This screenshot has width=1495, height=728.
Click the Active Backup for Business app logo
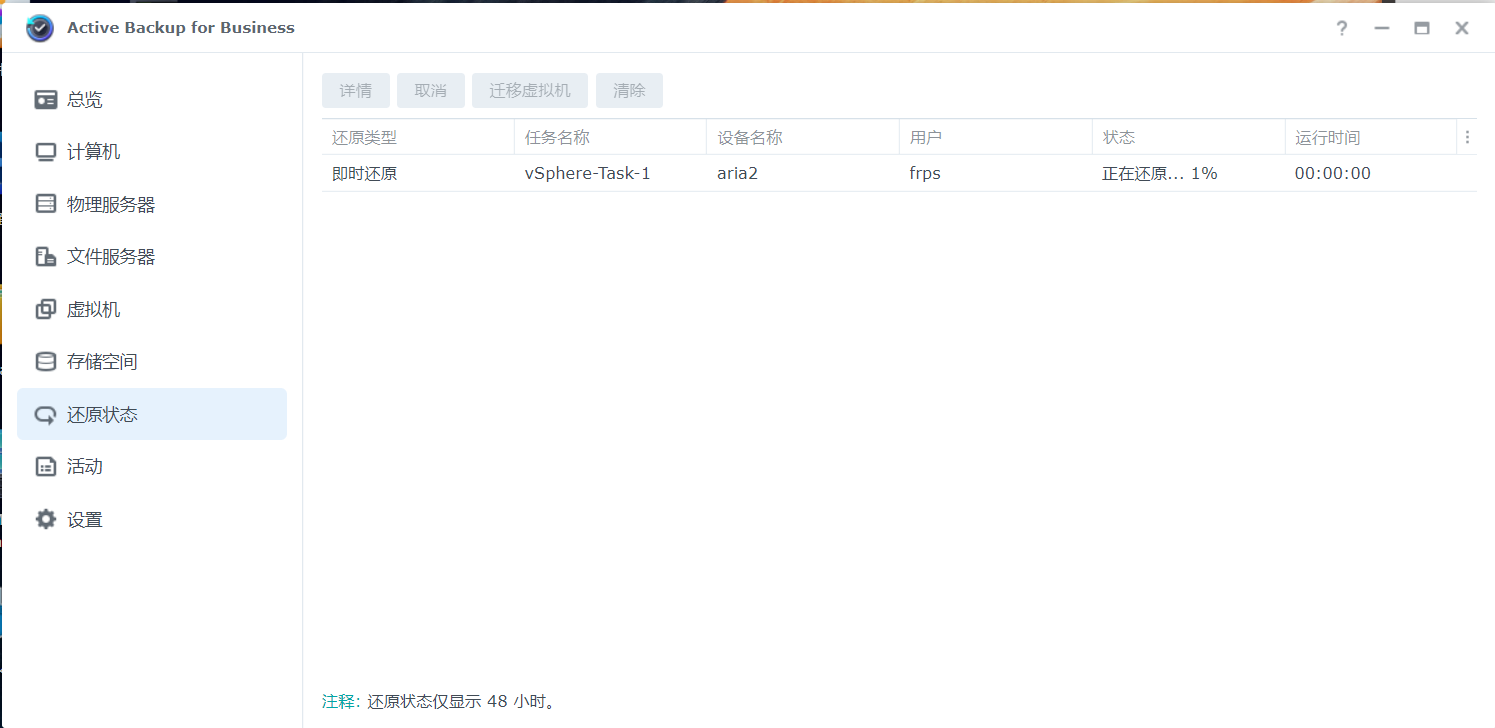(x=40, y=28)
